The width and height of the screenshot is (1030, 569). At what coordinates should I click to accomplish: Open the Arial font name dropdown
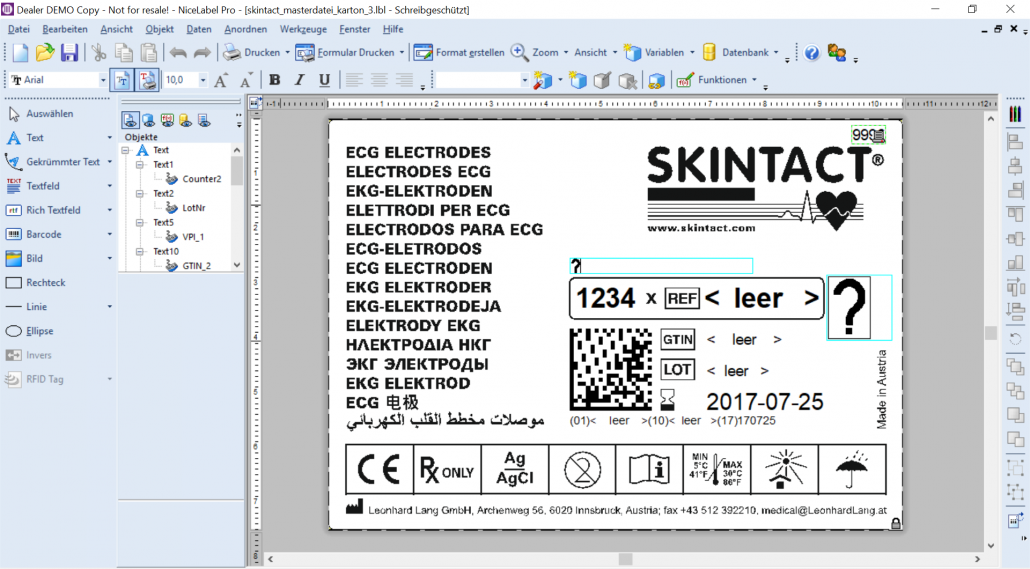point(102,80)
